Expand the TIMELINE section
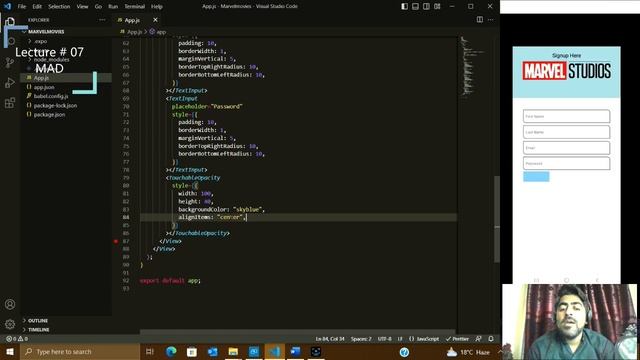The width and height of the screenshot is (640, 360). tap(66, 329)
